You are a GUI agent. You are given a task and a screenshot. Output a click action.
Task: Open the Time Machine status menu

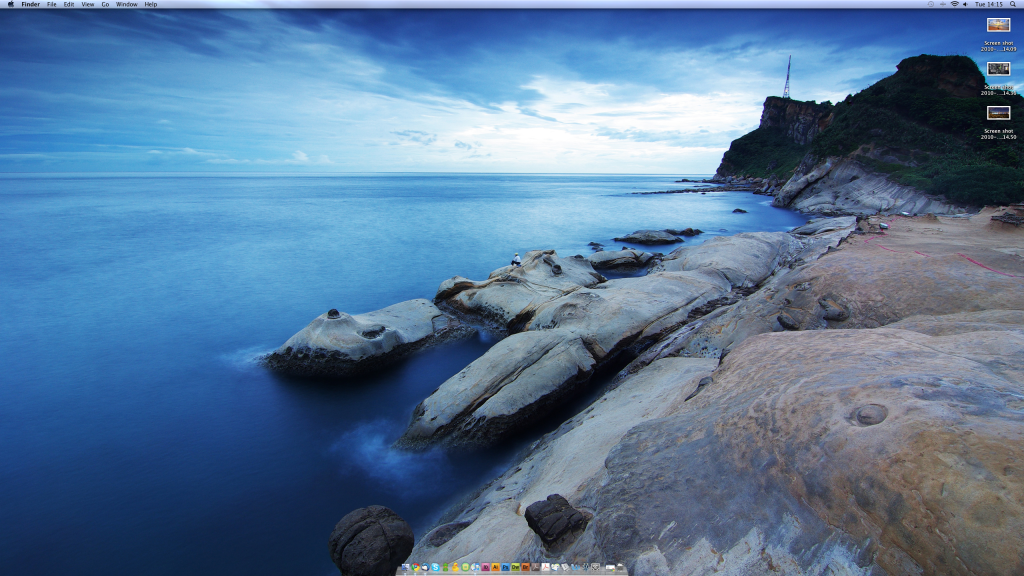pos(931,4)
